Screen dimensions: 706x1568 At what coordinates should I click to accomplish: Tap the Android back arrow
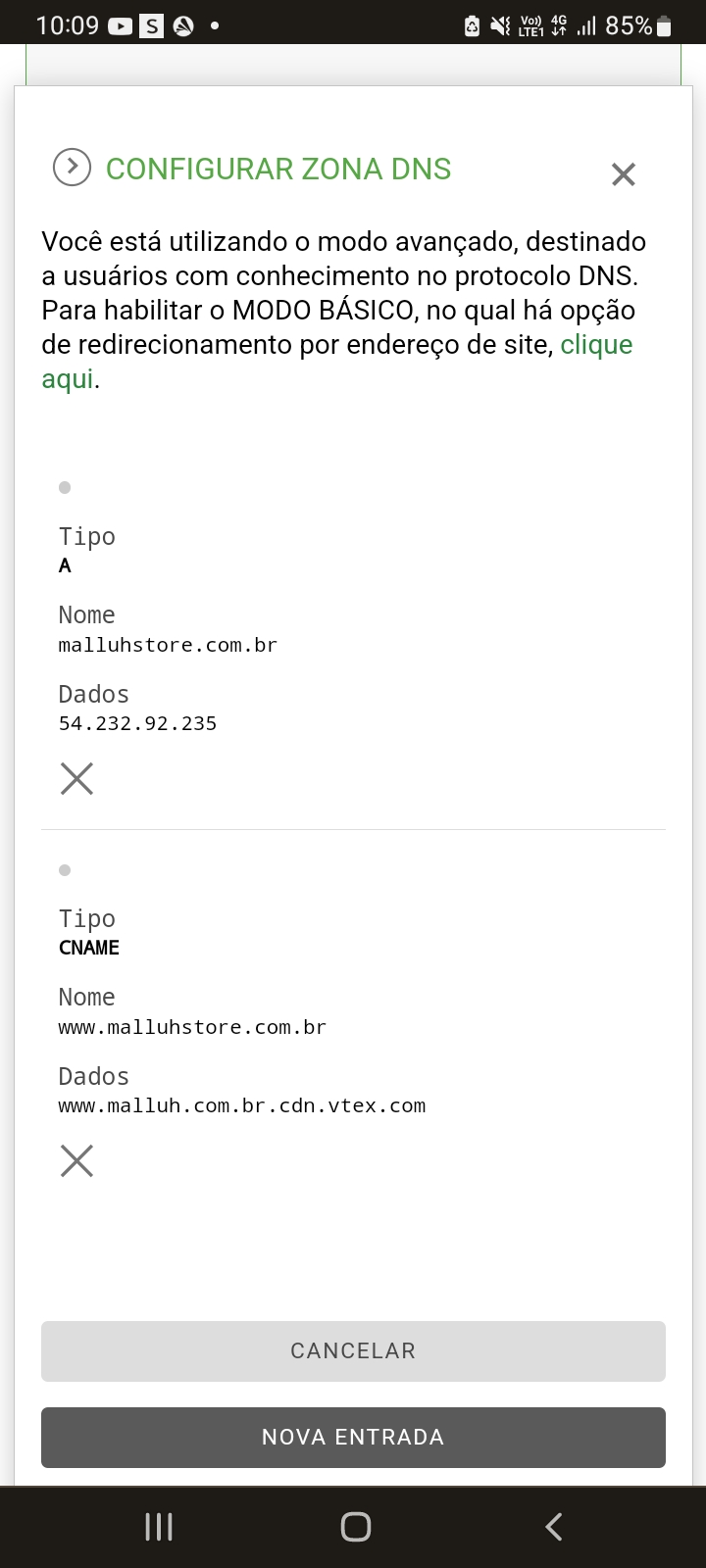click(553, 1526)
